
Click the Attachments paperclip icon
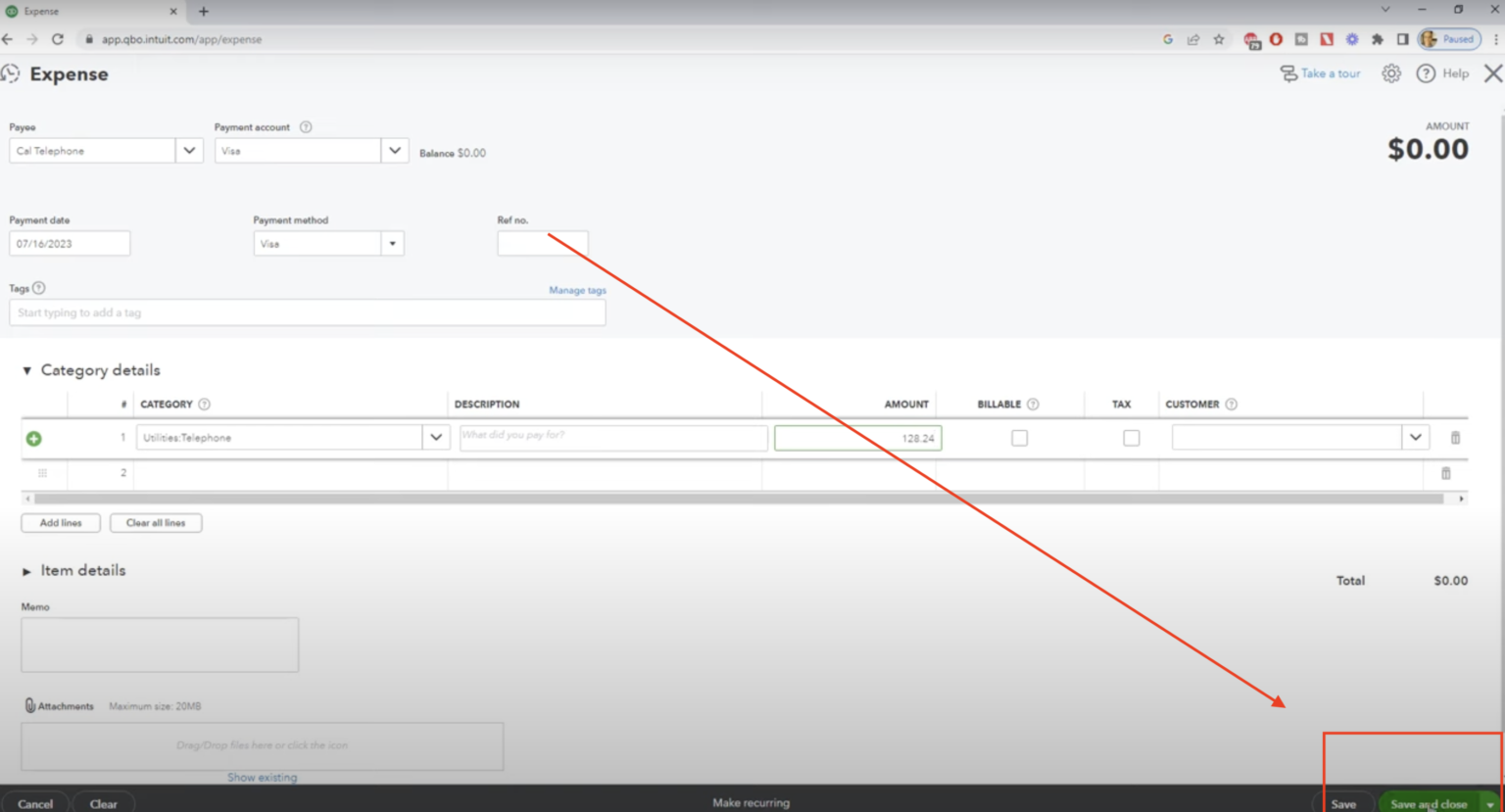(x=29, y=705)
